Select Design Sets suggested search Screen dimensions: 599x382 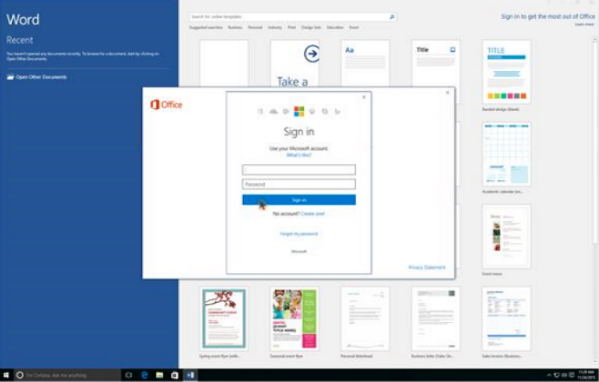click(311, 28)
